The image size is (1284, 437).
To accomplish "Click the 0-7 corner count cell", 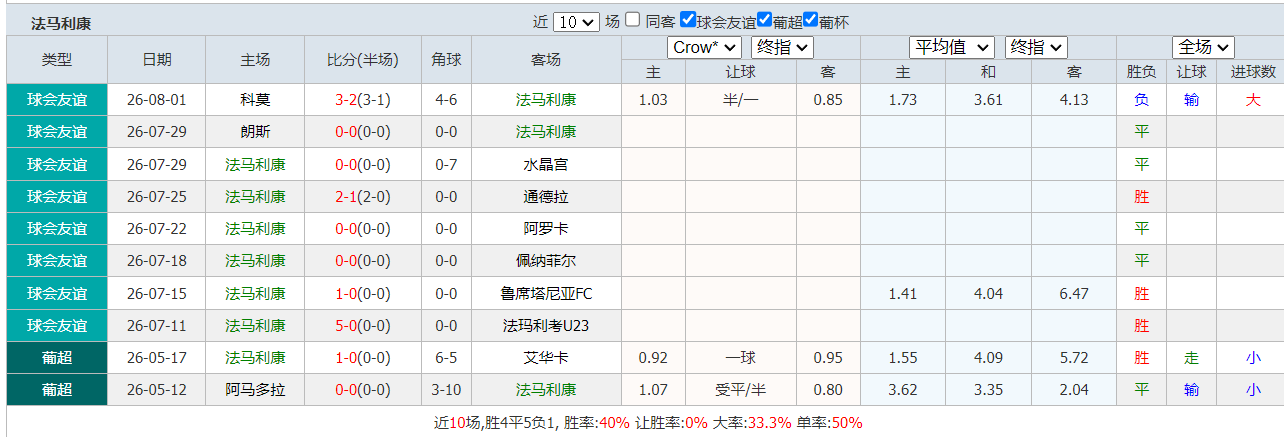I will (446, 164).
